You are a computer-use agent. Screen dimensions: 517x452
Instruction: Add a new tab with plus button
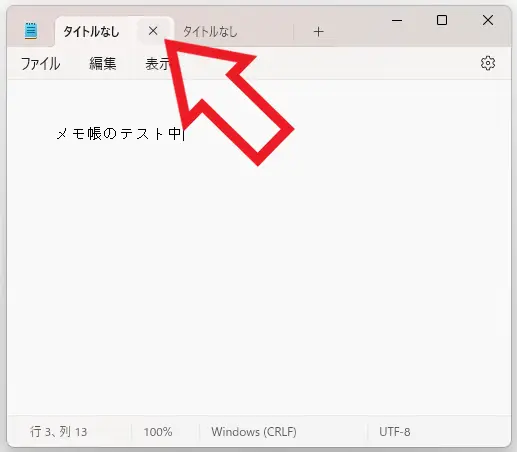click(x=318, y=32)
